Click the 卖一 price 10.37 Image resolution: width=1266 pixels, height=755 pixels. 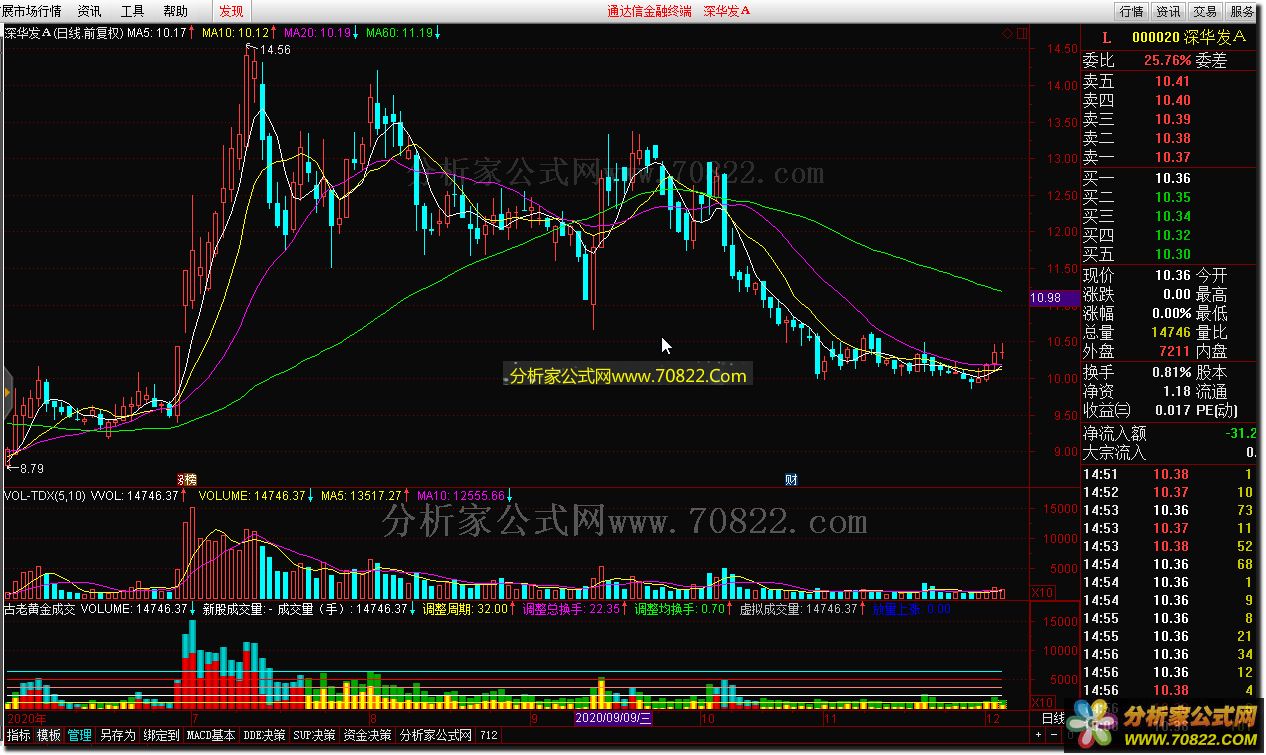[1173, 158]
